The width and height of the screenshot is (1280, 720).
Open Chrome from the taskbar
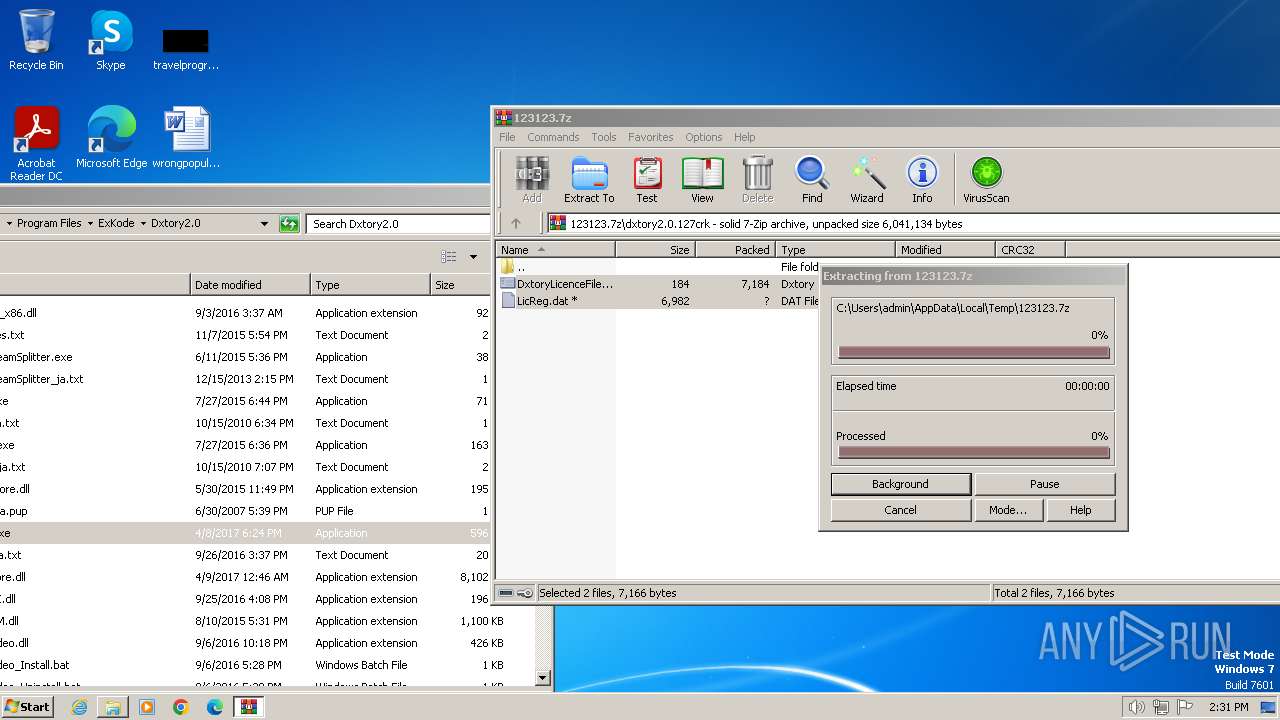pyautogui.click(x=181, y=707)
